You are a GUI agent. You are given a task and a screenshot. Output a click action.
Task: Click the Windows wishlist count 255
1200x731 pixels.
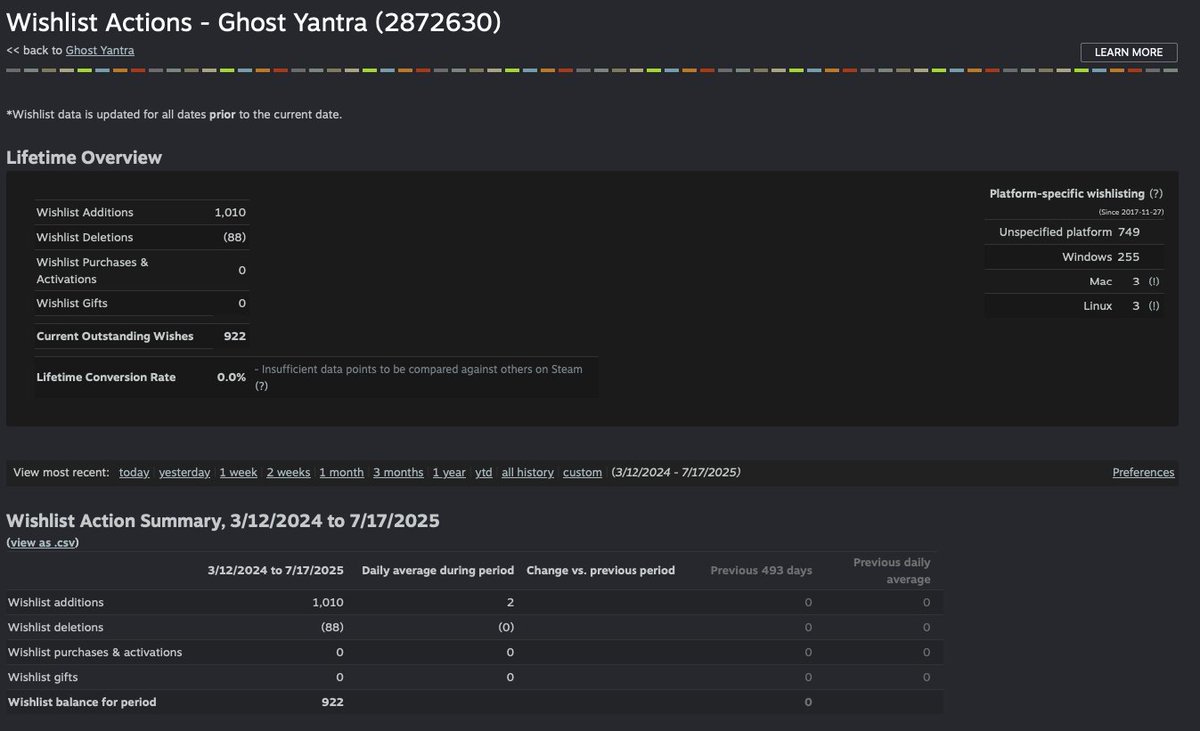(1129, 257)
